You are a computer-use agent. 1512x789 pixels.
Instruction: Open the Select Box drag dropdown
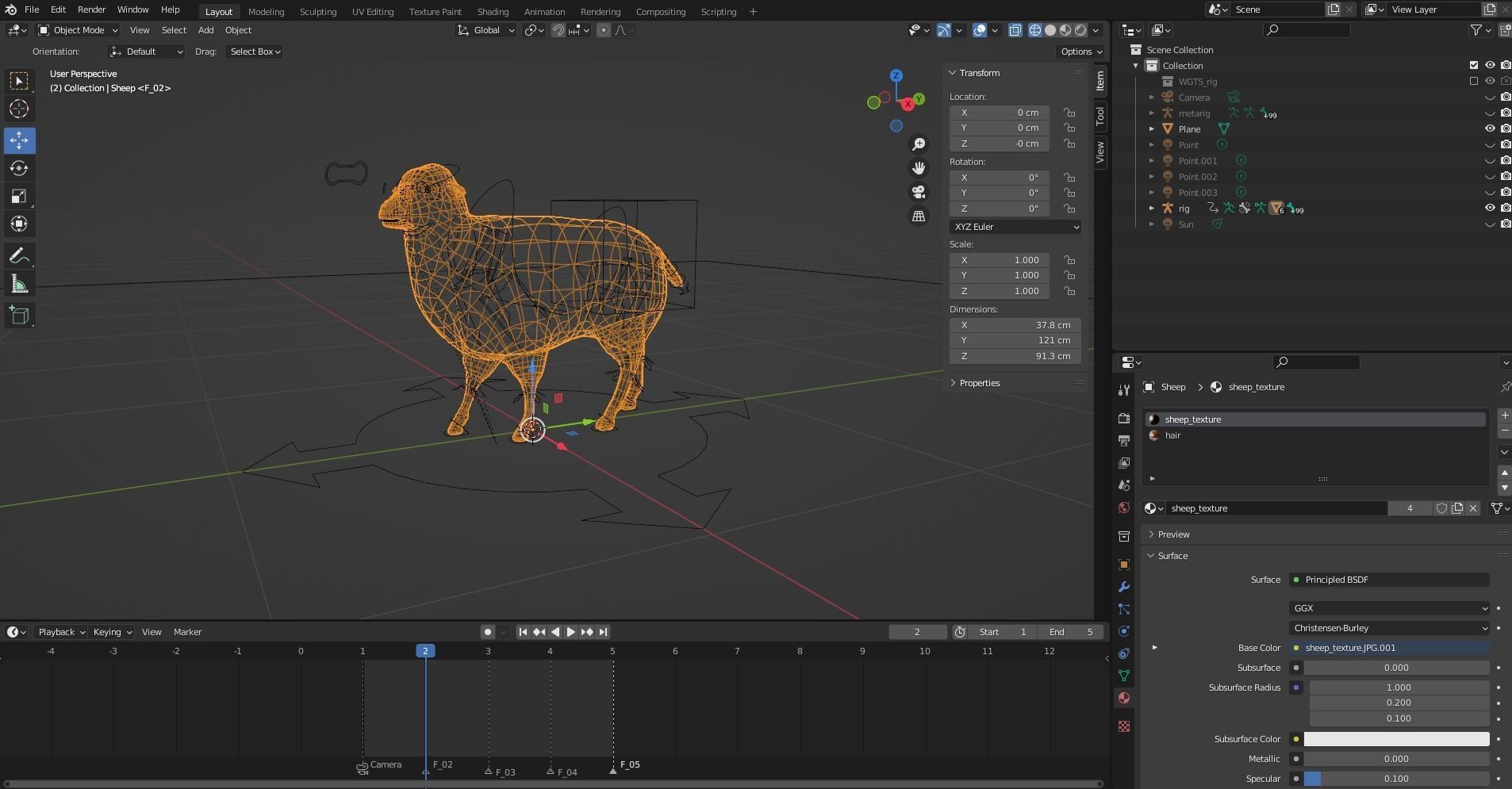(255, 52)
